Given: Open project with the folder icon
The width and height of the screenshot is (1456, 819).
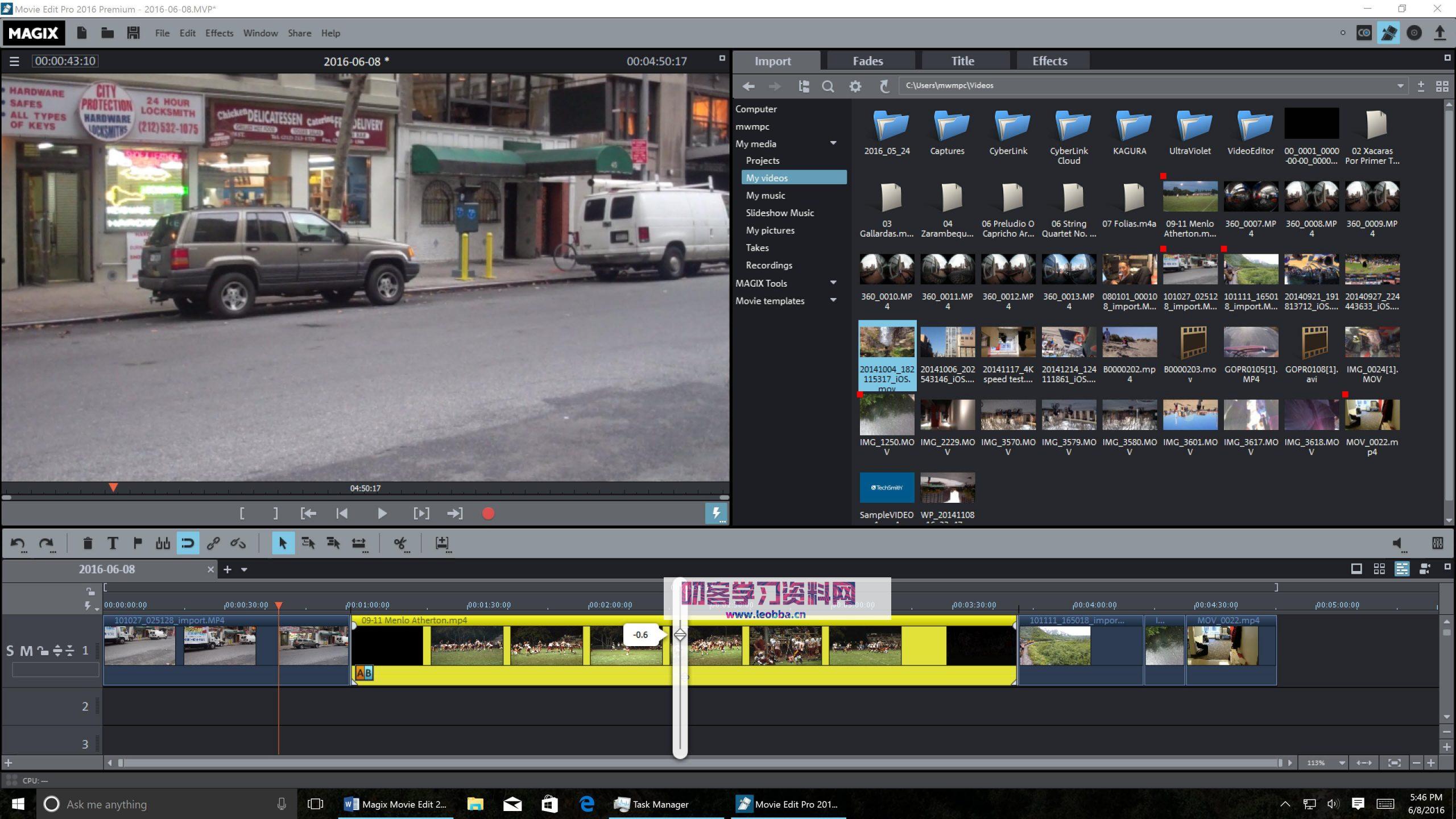Looking at the screenshot, I should [x=107, y=33].
